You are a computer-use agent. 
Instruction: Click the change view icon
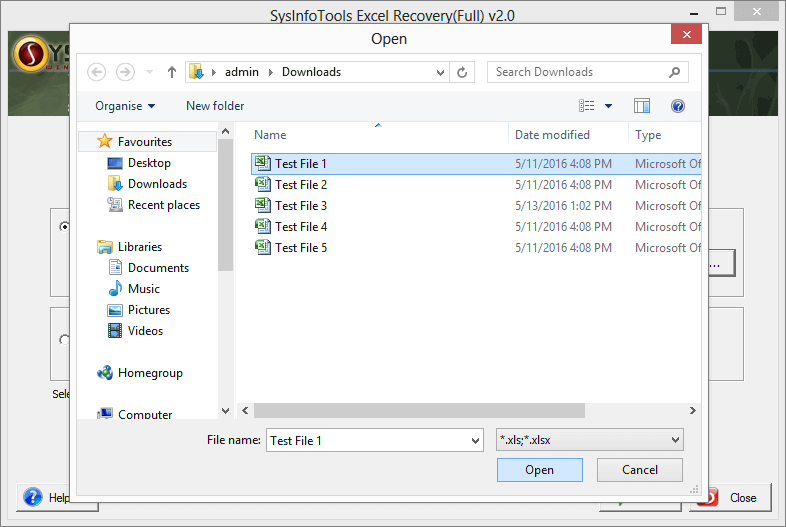[x=587, y=106]
